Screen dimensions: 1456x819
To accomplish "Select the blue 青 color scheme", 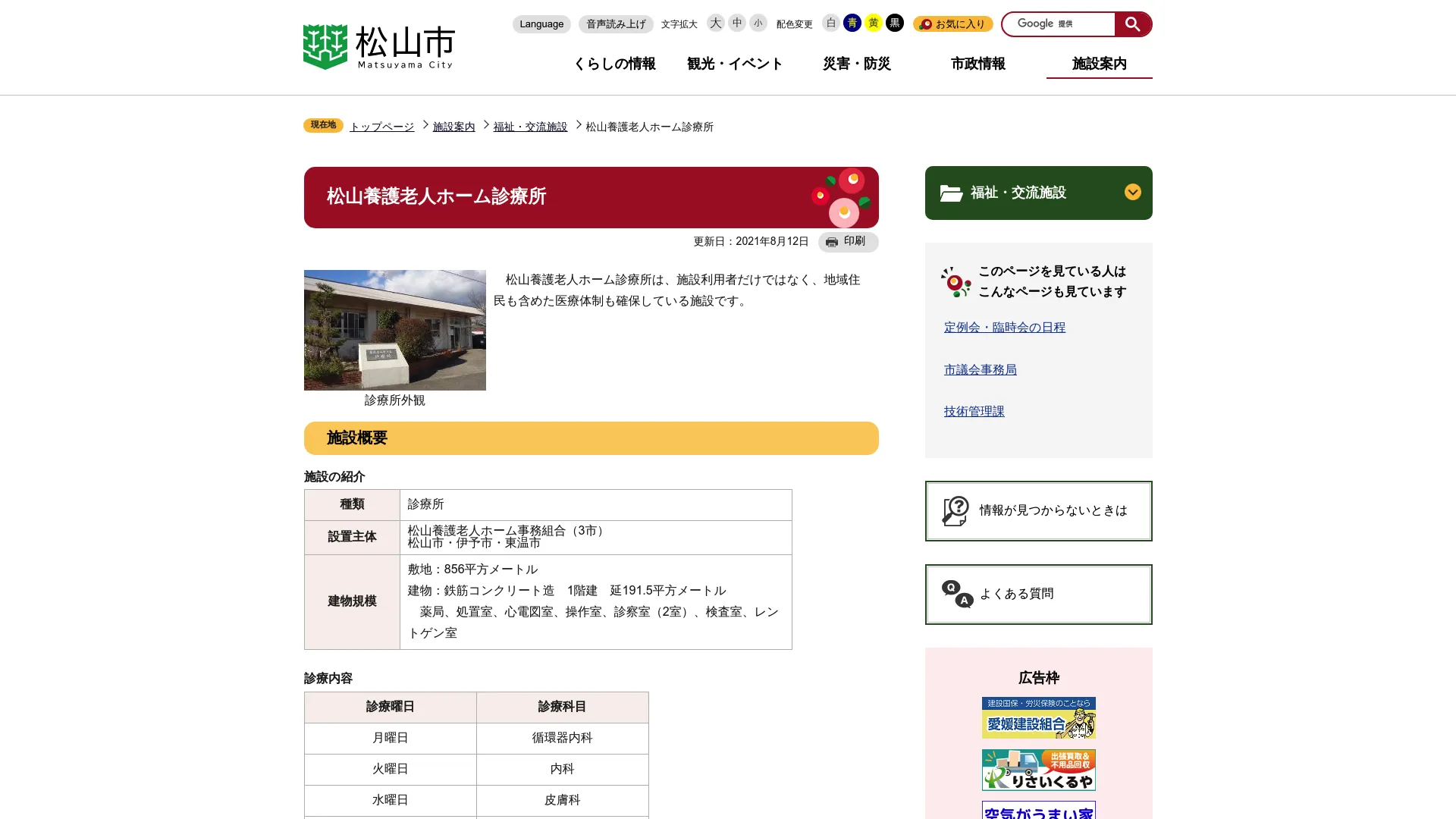I will [x=852, y=23].
